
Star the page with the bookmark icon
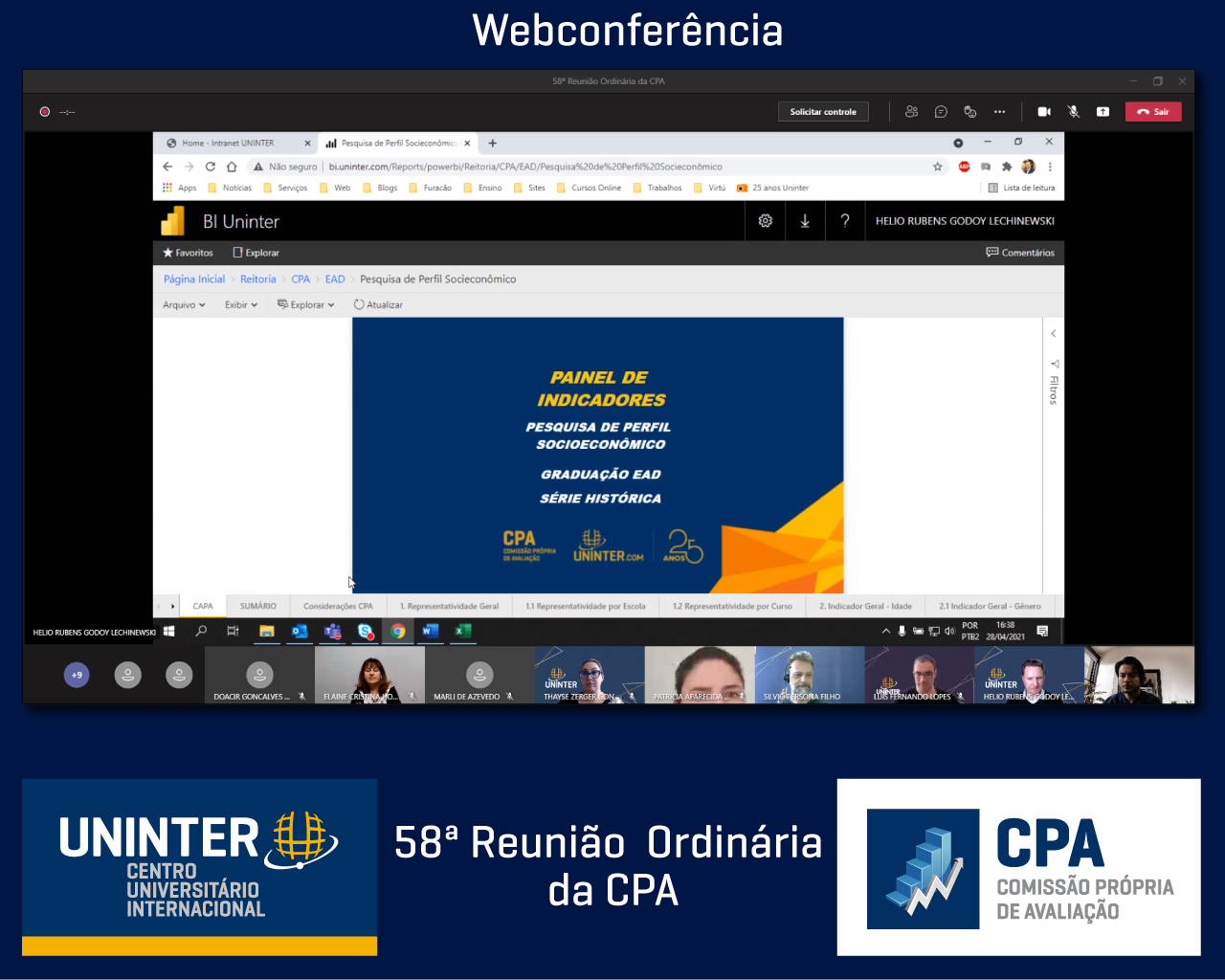[938, 167]
